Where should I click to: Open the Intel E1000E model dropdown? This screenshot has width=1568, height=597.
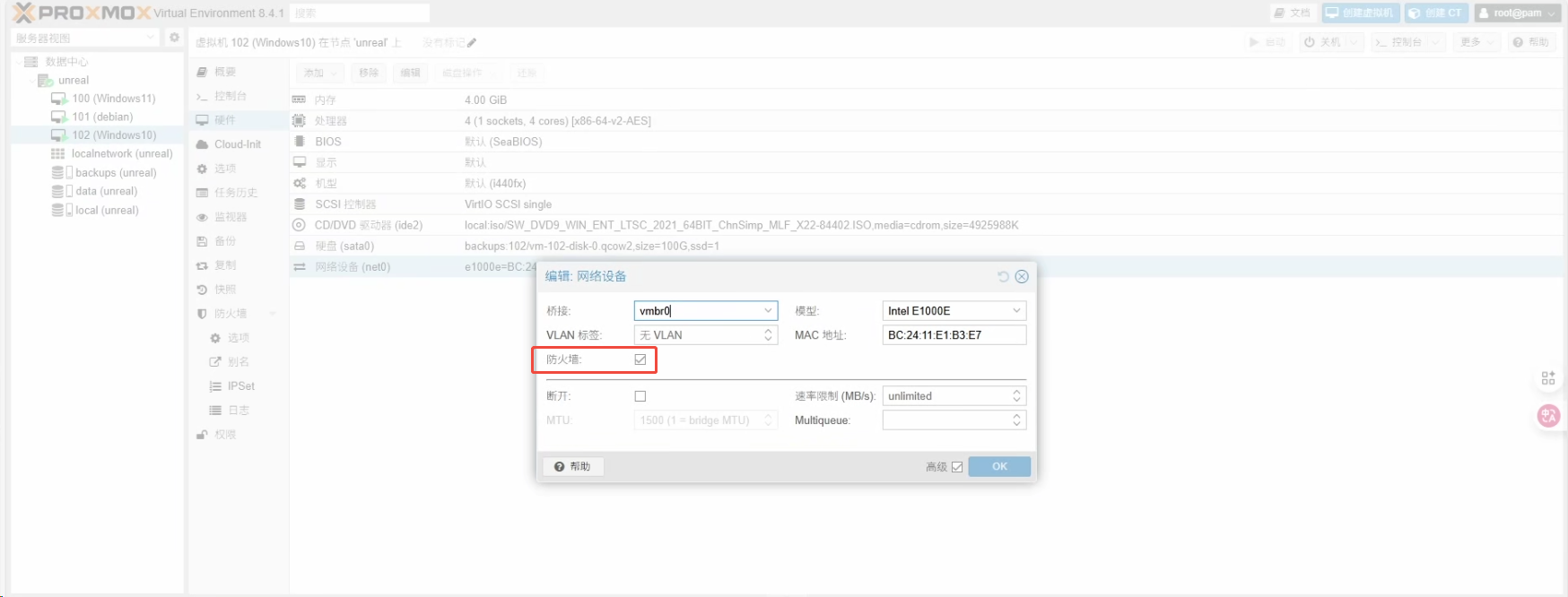click(x=1016, y=311)
